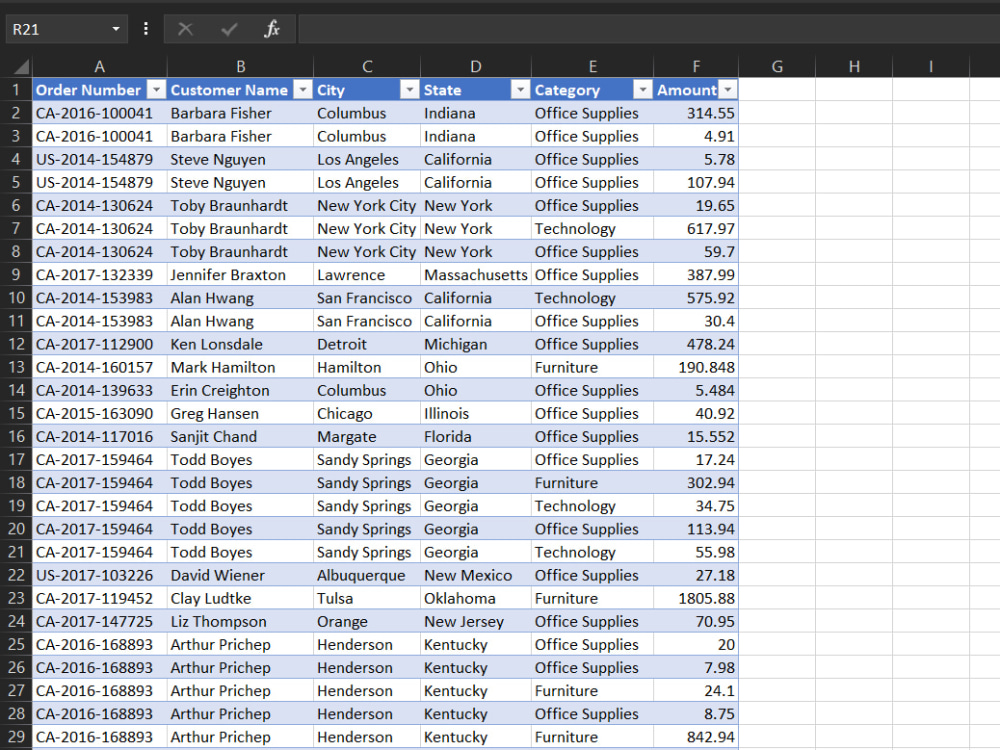The height and width of the screenshot is (750, 1000).
Task: Select row 23 by its row number
Action: point(14,598)
